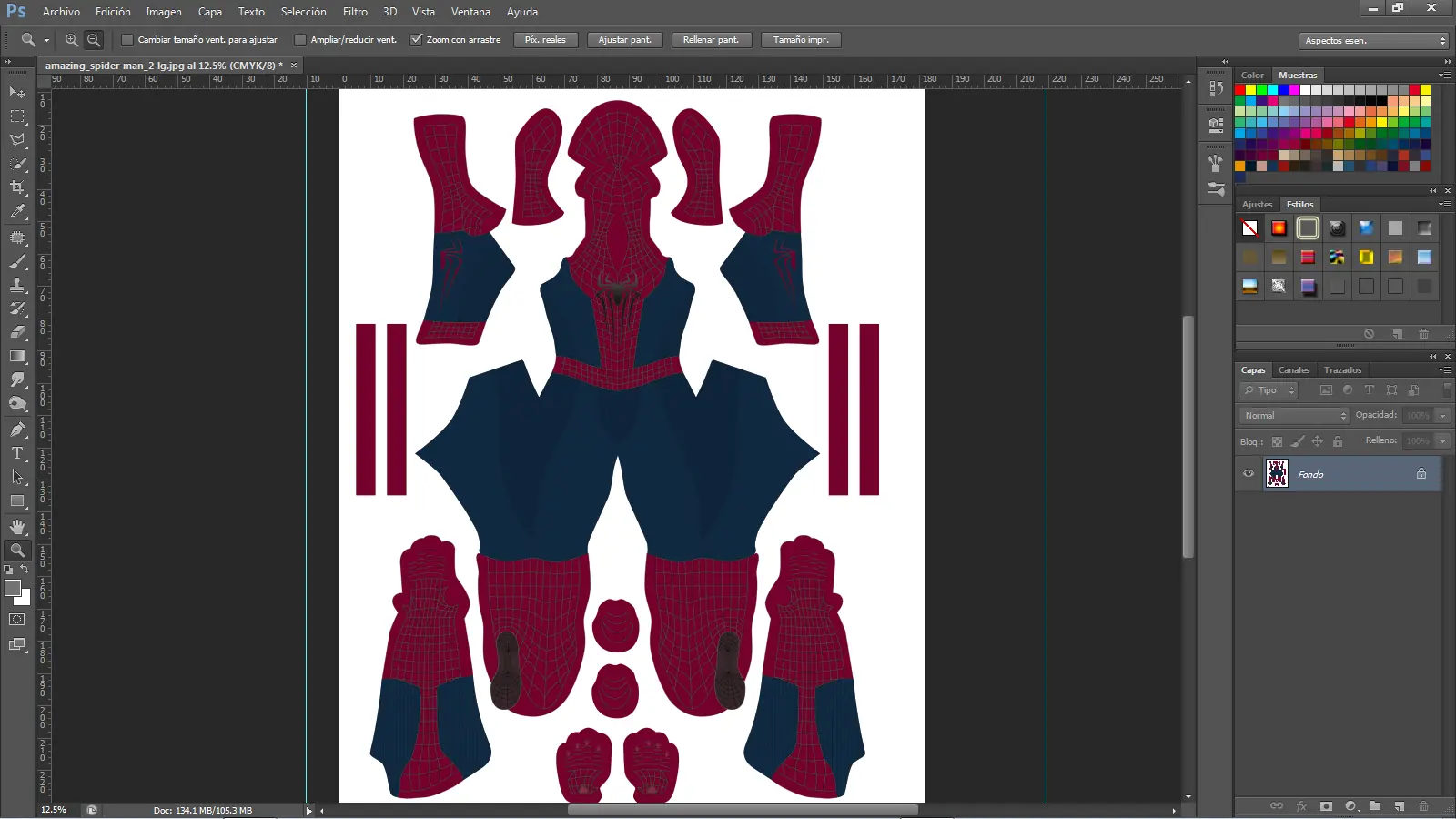Toggle lock position
Viewport: 1456px width, 819px height.
pos(1317,441)
